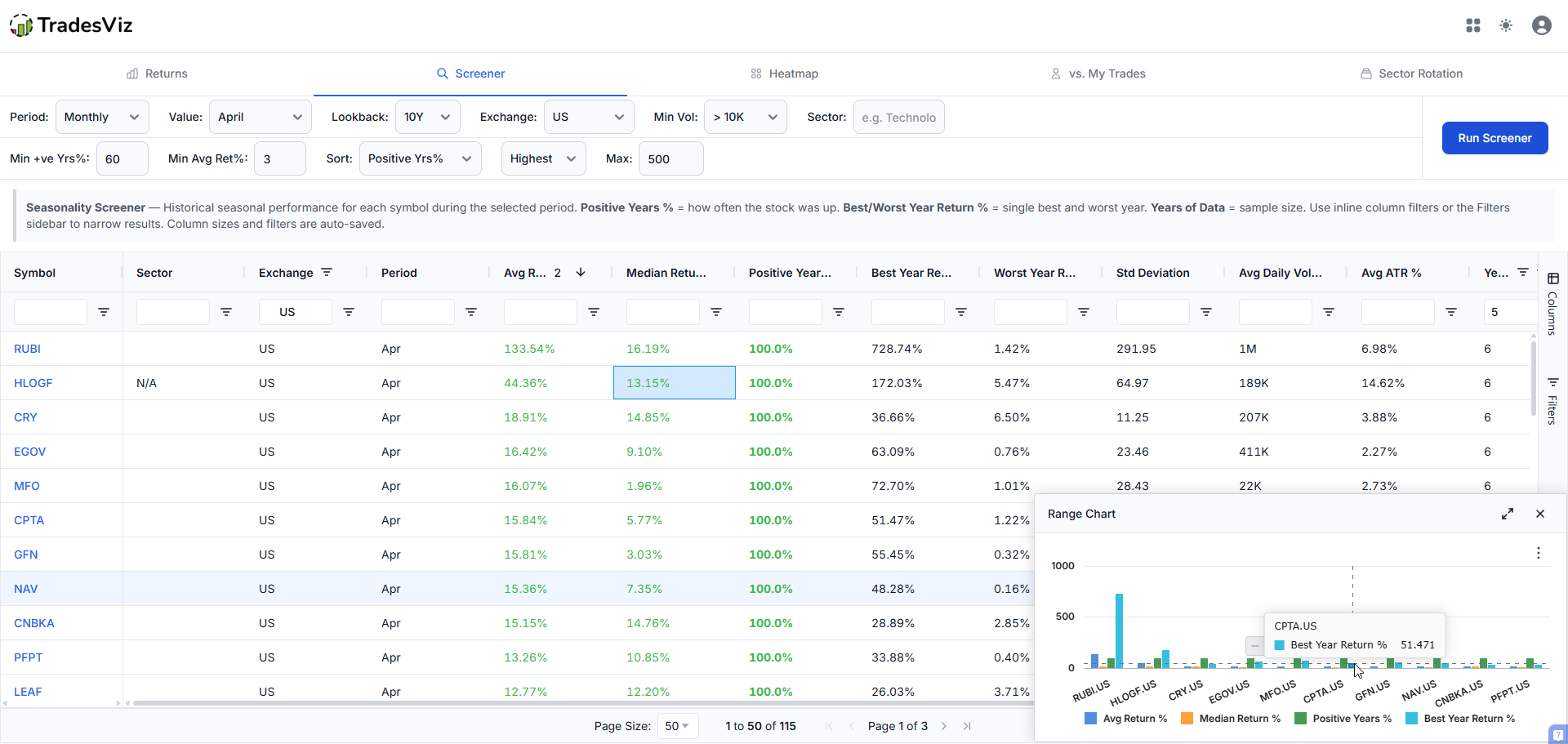The height and width of the screenshot is (744, 1568).
Task: Open Worst Year Return filter icon
Action: click(x=1084, y=312)
